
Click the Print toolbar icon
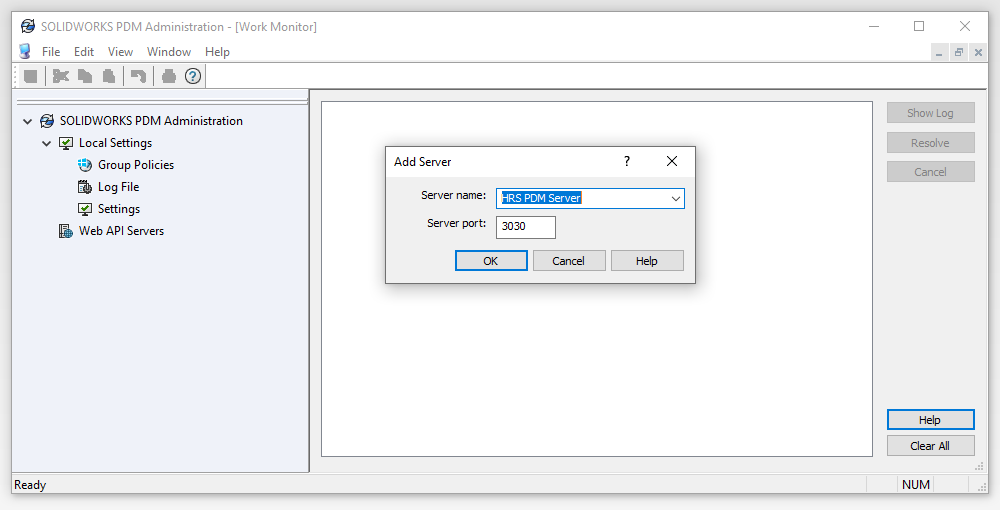click(168, 76)
